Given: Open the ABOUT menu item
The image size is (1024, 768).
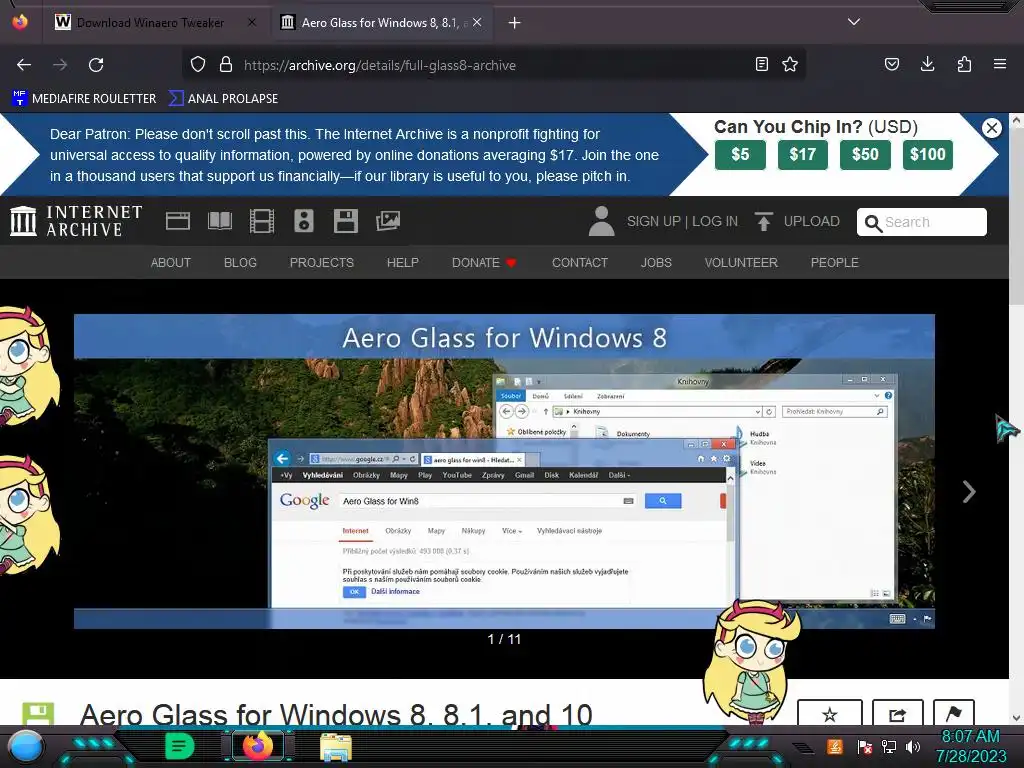Looking at the screenshot, I should coord(171,263).
